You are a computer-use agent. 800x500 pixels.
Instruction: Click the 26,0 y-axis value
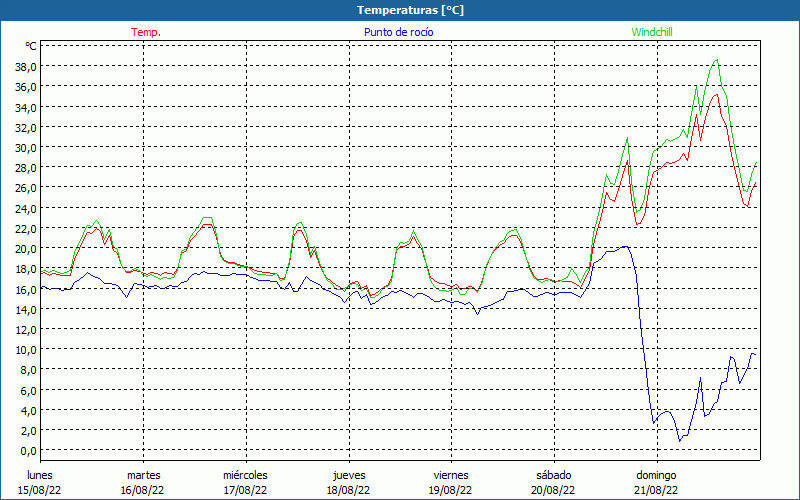(x=27, y=188)
